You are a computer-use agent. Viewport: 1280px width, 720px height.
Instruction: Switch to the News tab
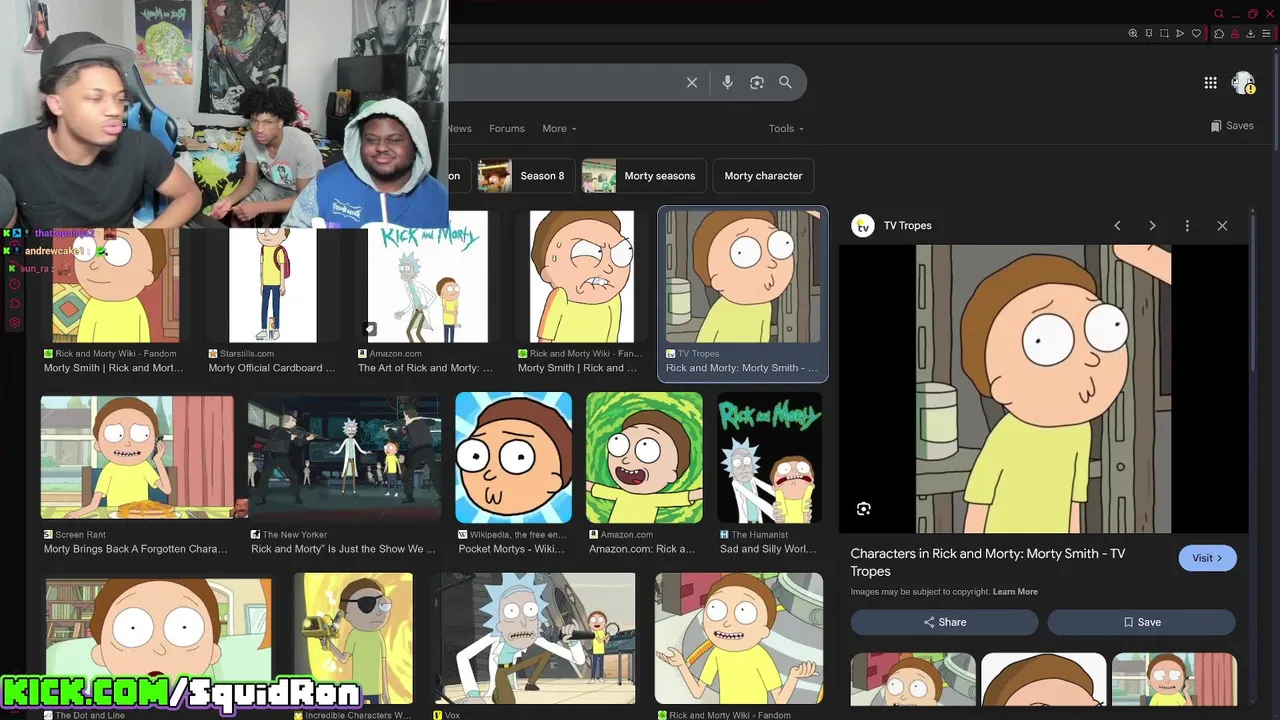click(x=459, y=128)
